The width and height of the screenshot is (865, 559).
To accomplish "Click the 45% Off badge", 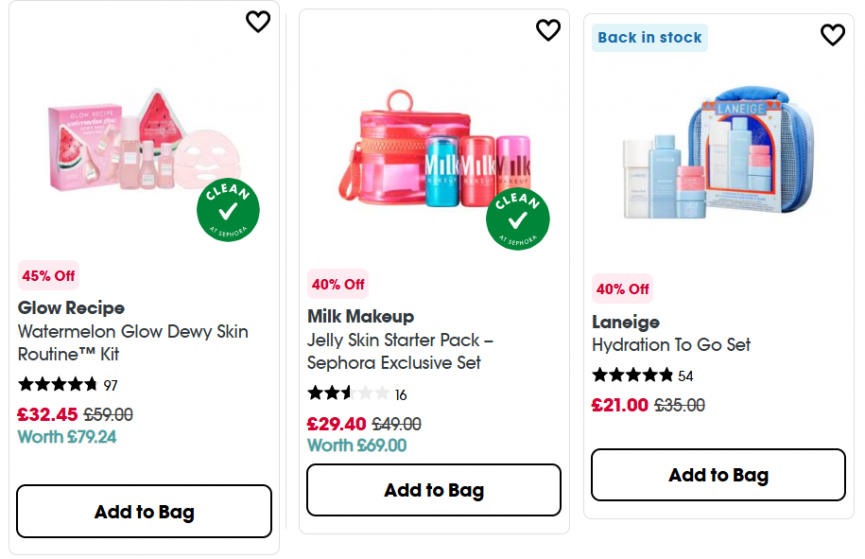I will 48,275.
